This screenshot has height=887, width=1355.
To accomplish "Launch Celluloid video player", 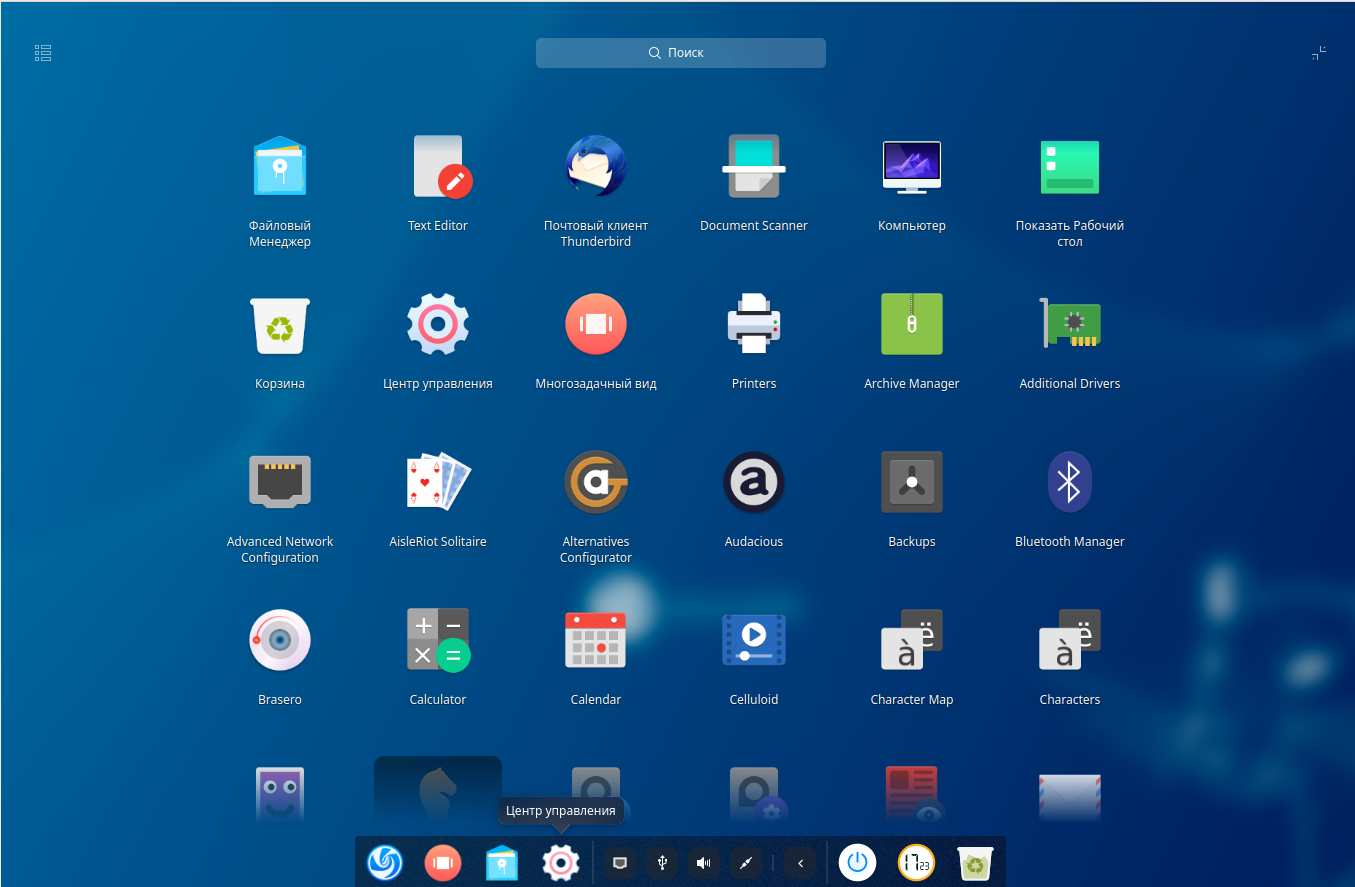I will (754, 640).
